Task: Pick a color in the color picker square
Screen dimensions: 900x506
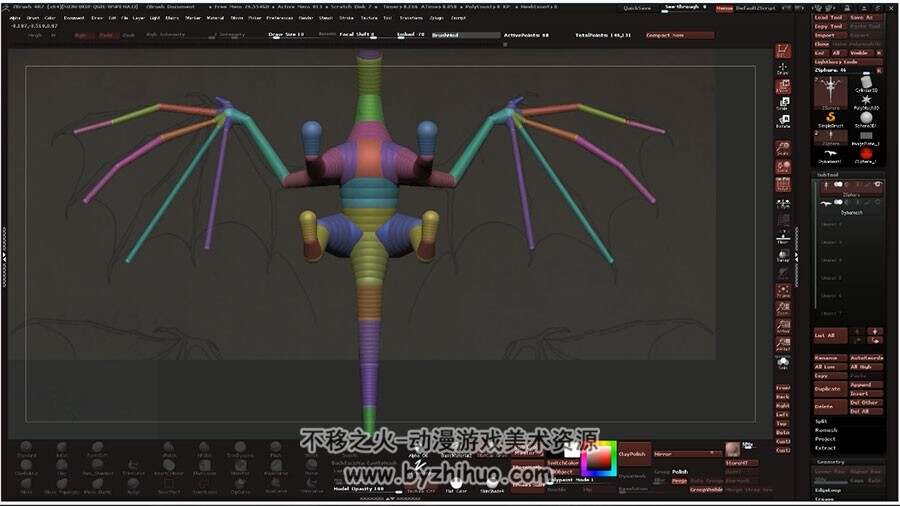Action: click(599, 458)
